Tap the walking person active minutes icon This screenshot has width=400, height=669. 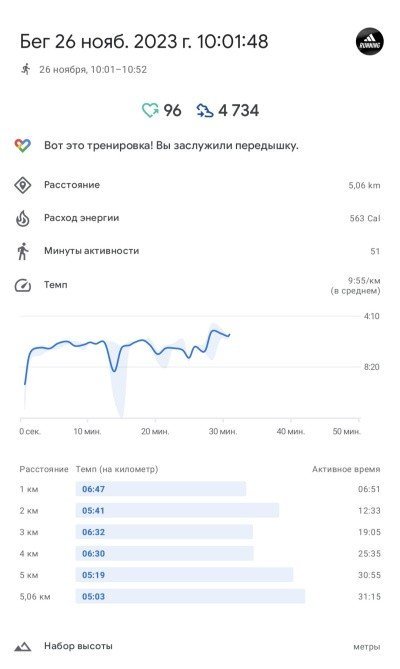pos(23,251)
